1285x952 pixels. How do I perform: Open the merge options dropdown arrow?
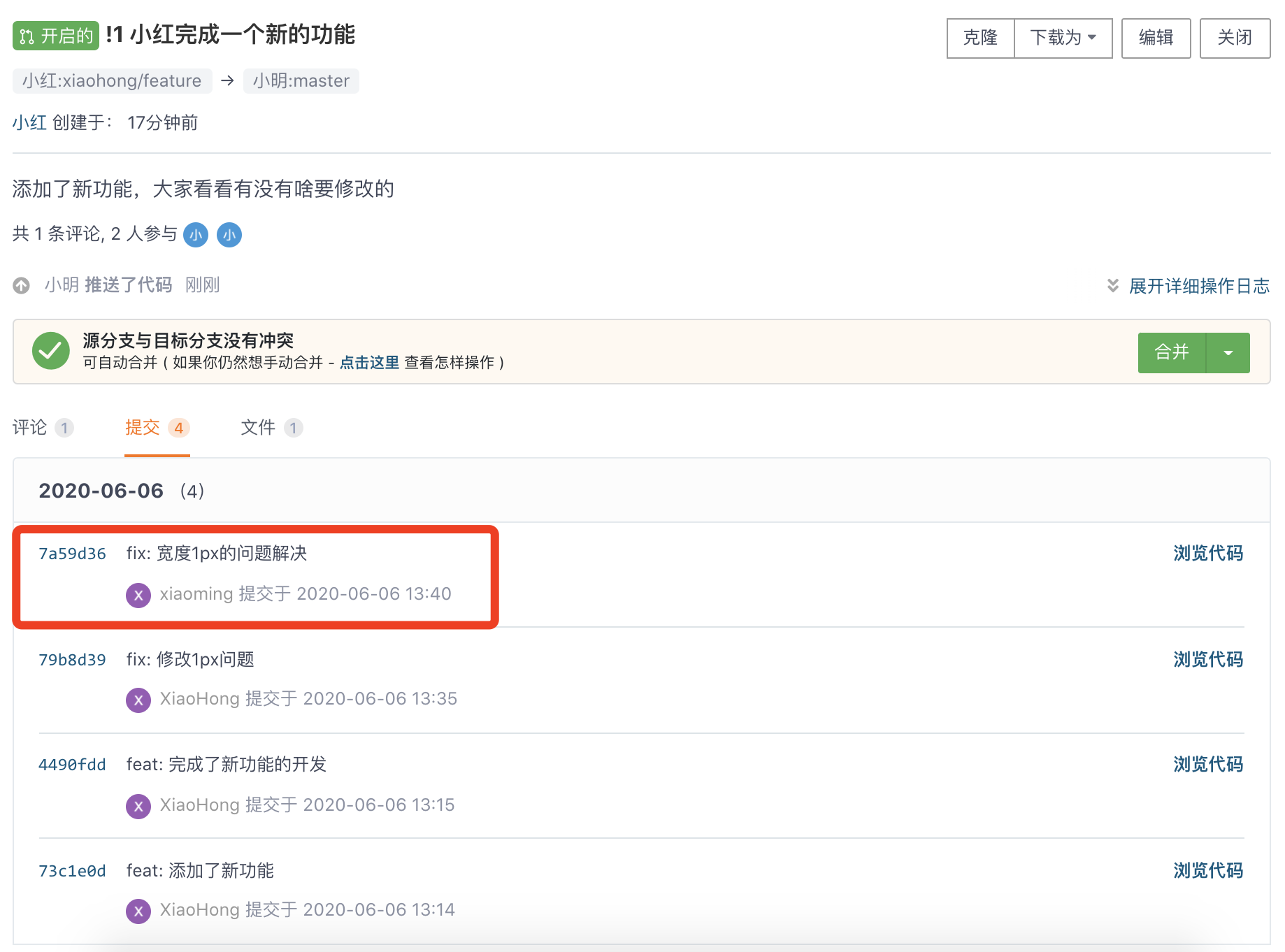[1228, 353]
